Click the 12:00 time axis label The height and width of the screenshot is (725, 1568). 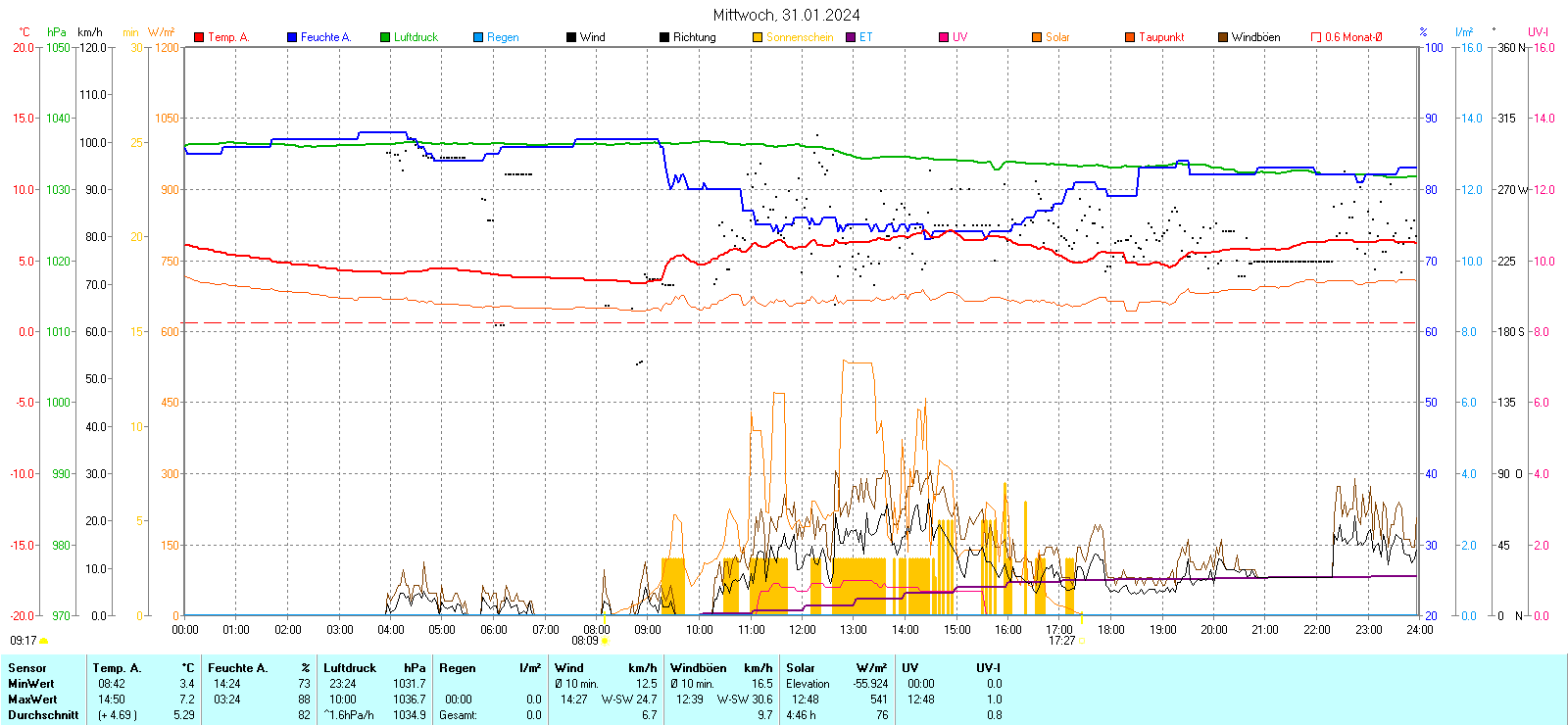click(x=802, y=630)
